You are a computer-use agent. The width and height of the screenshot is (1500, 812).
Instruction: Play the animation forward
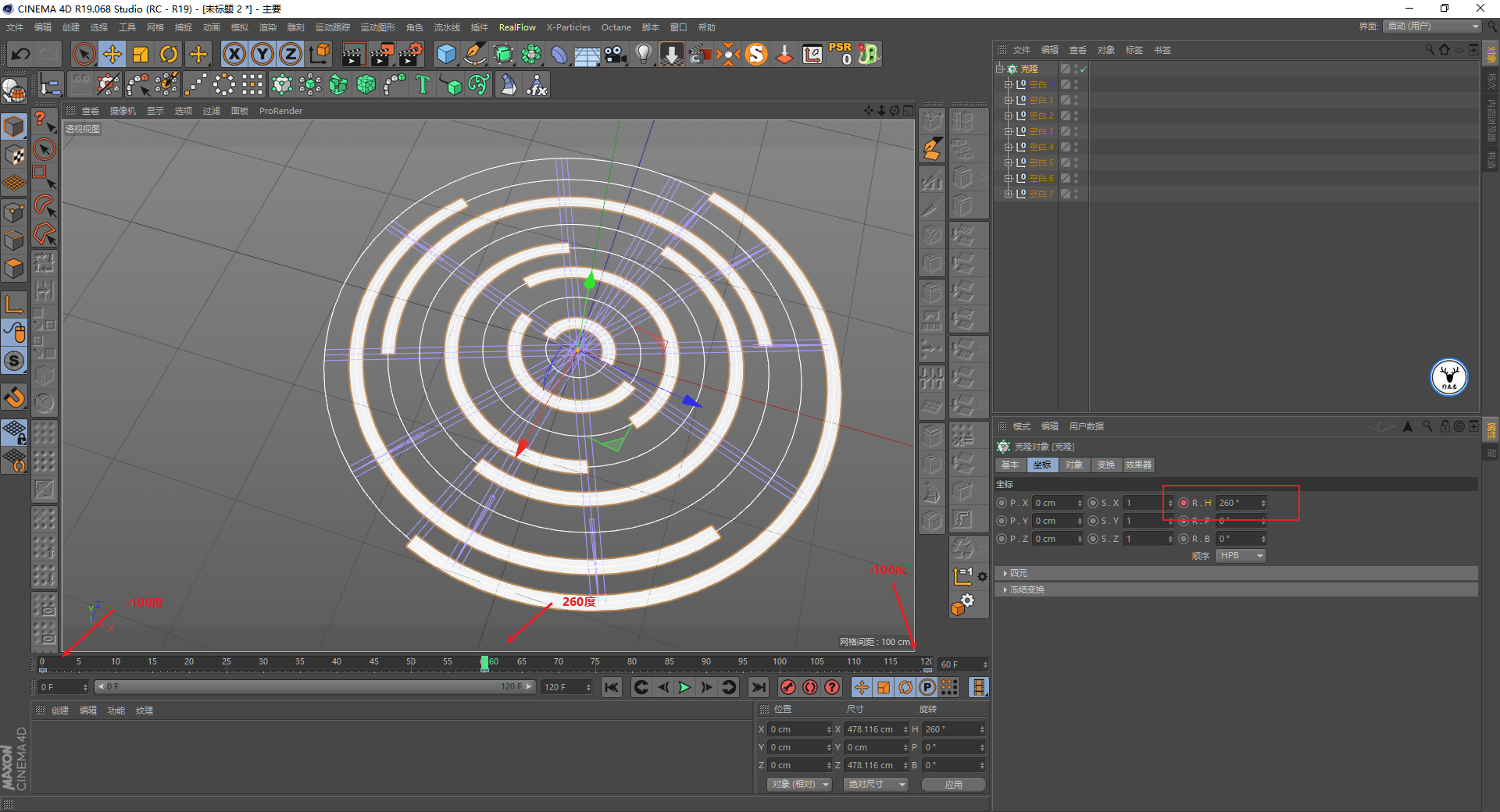tap(684, 687)
